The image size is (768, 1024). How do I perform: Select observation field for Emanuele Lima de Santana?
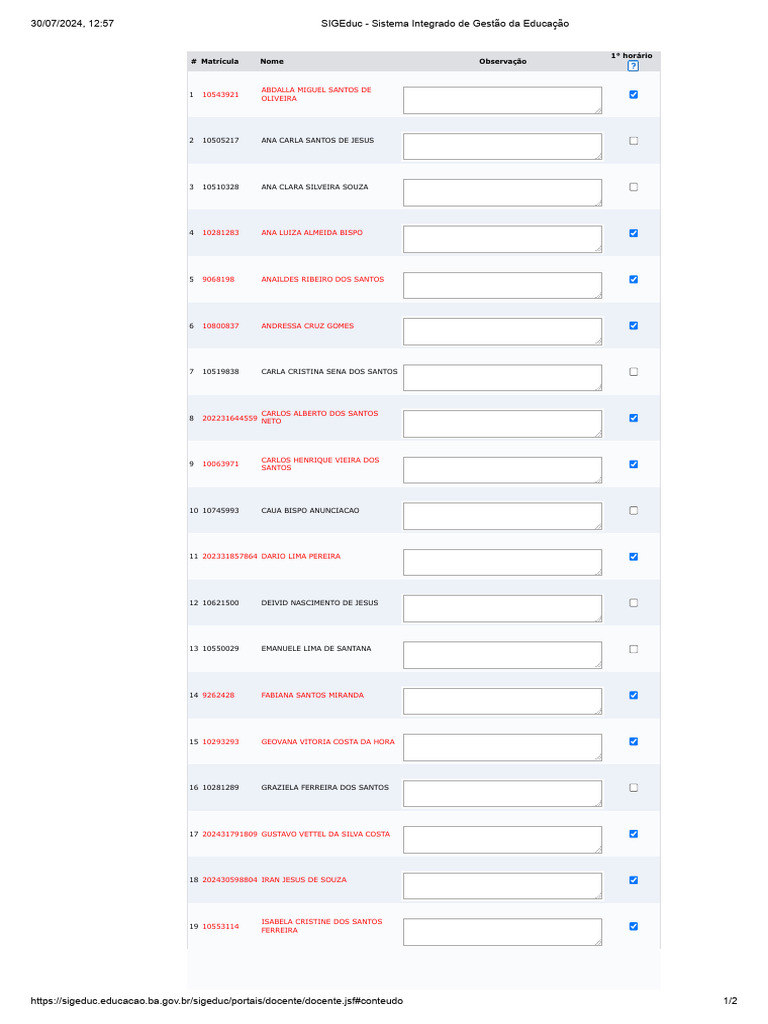coord(502,655)
